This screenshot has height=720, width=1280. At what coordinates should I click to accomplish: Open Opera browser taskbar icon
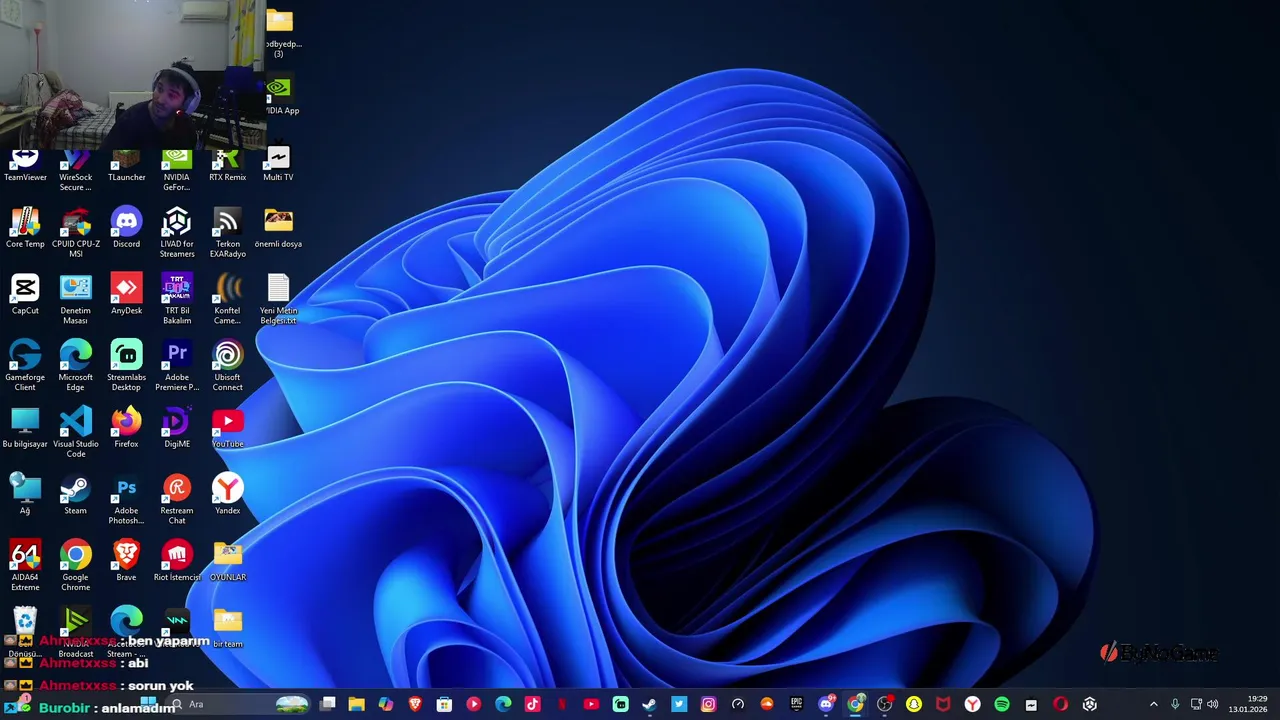pyautogui.click(x=1060, y=704)
